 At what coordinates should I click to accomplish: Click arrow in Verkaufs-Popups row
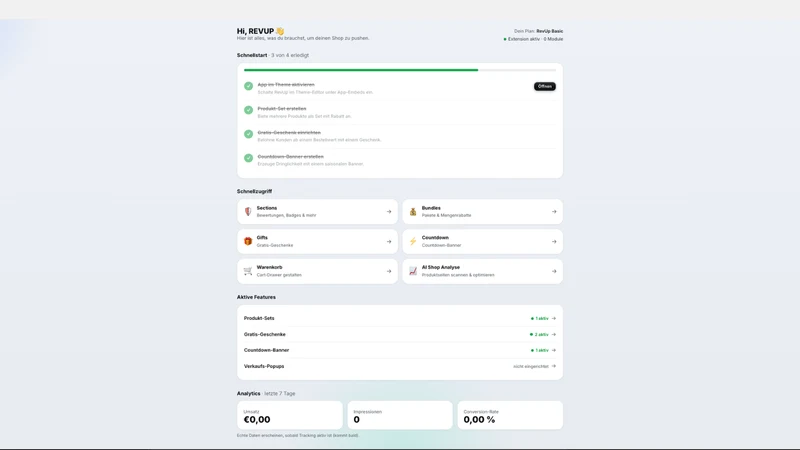click(x=554, y=366)
